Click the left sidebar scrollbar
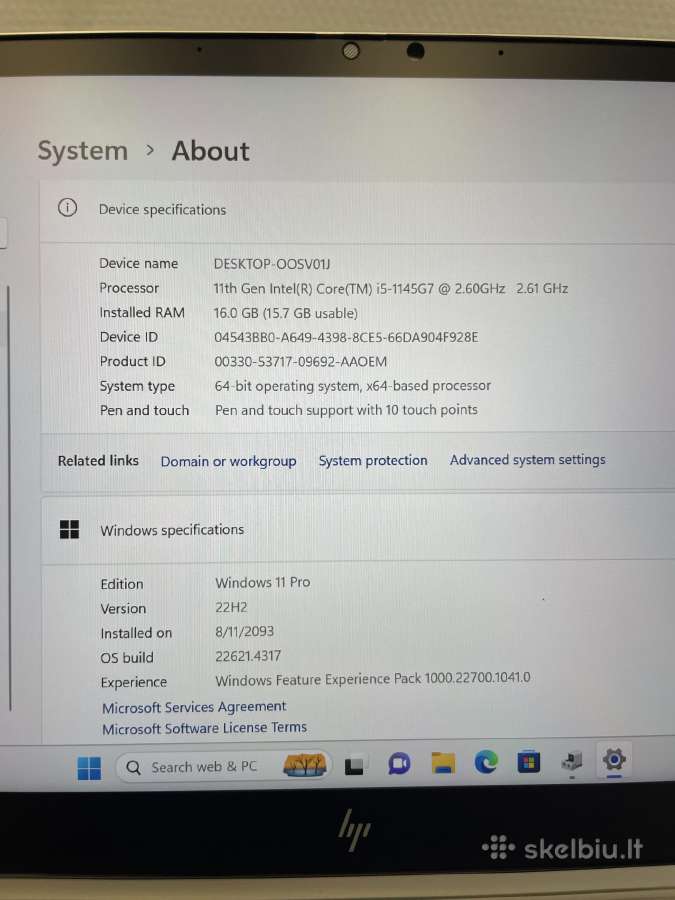The image size is (675, 900). pyautogui.click(x=9, y=497)
